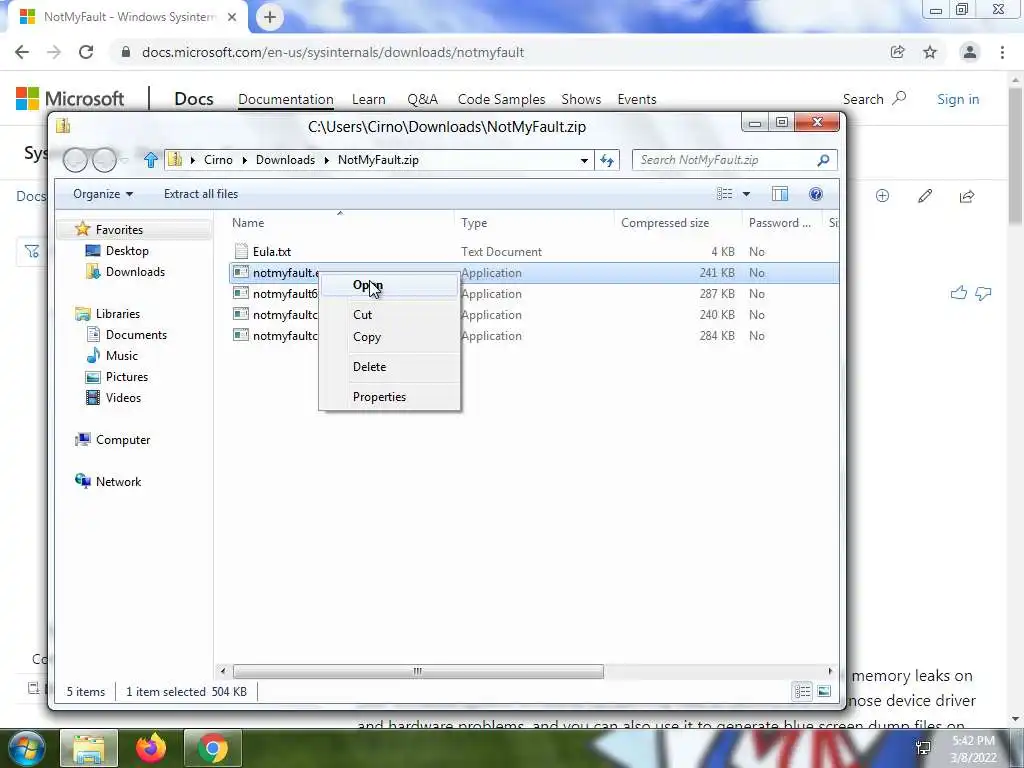Click the Eula.txt file icon
Viewport: 1024px width, 768px height.
tap(241, 251)
